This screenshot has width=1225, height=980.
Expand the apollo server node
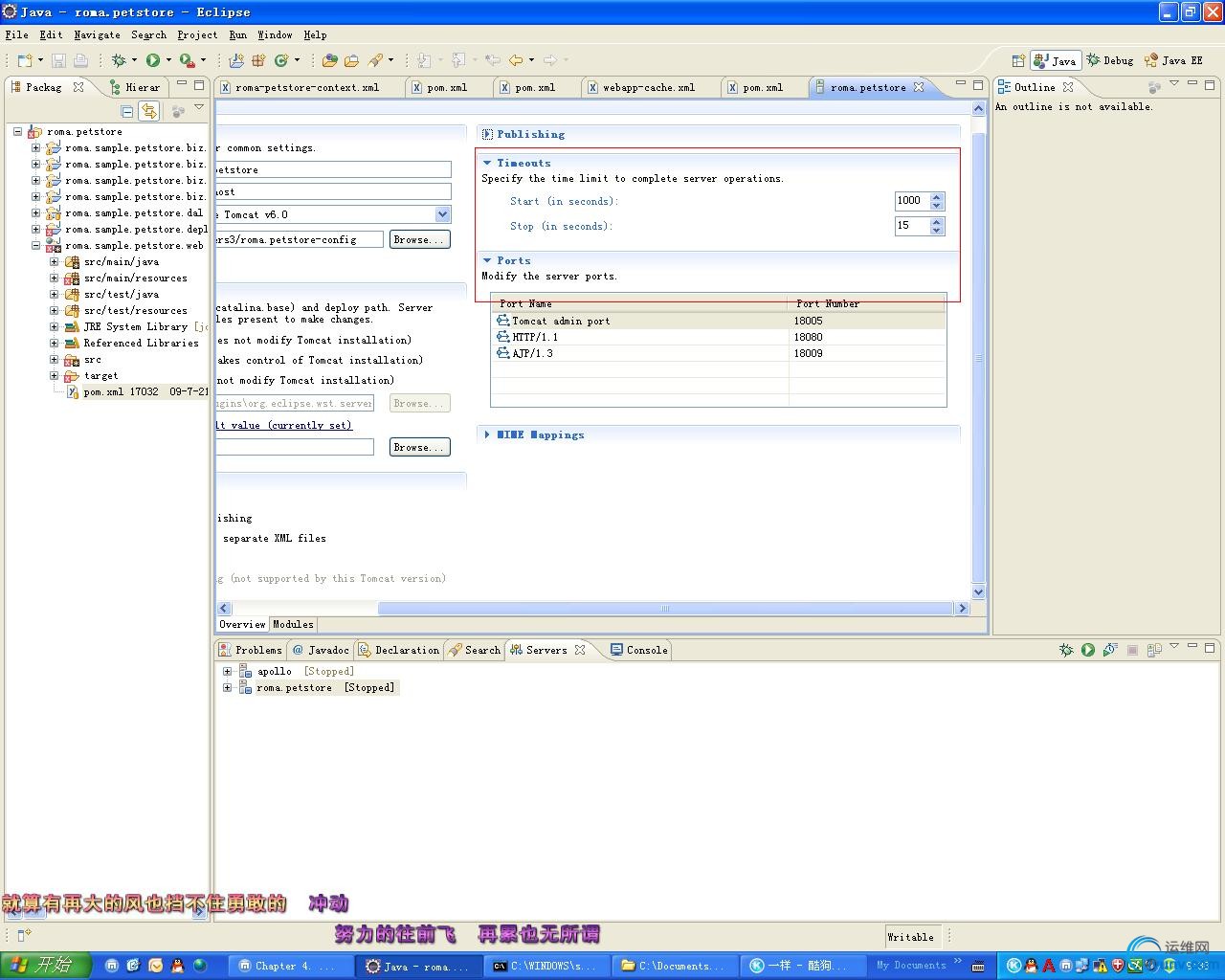coord(227,671)
